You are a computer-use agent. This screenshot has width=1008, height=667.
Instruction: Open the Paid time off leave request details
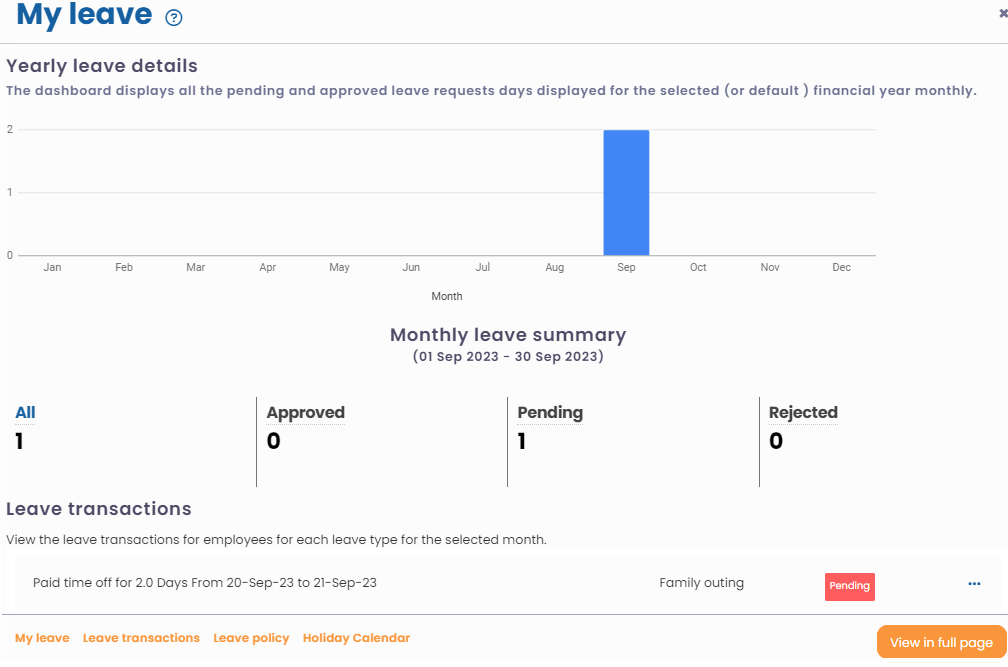click(x=205, y=582)
